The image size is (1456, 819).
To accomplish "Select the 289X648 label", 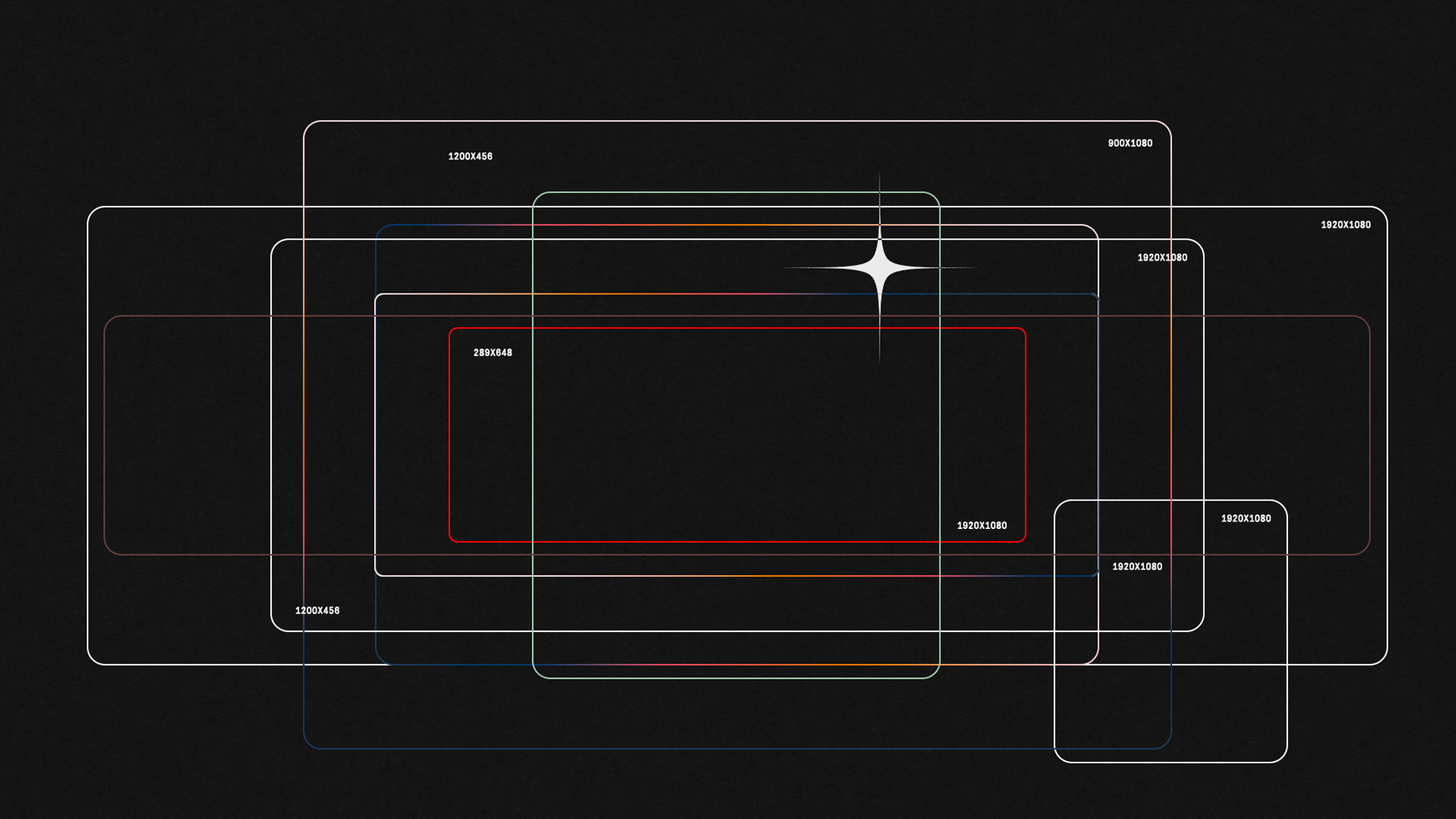I will tap(493, 353).
